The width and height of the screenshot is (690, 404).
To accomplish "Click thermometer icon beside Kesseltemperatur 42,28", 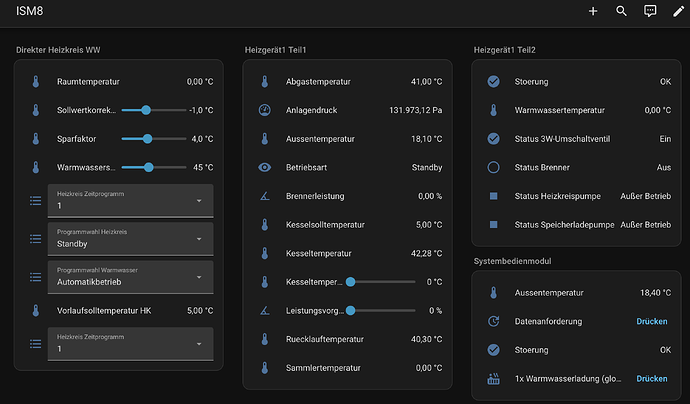I will 264,253.
